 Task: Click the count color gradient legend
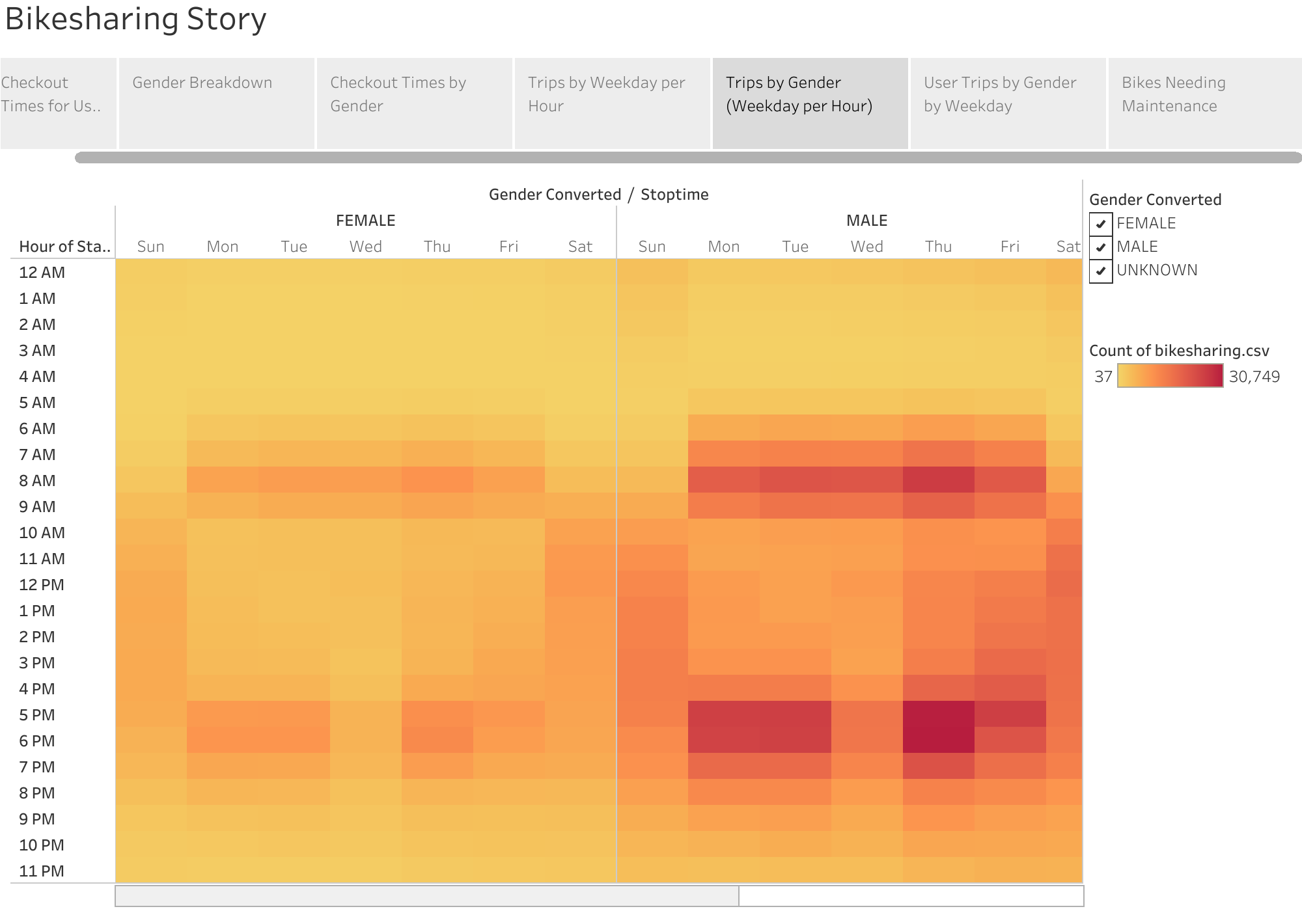pos(1170,376)
